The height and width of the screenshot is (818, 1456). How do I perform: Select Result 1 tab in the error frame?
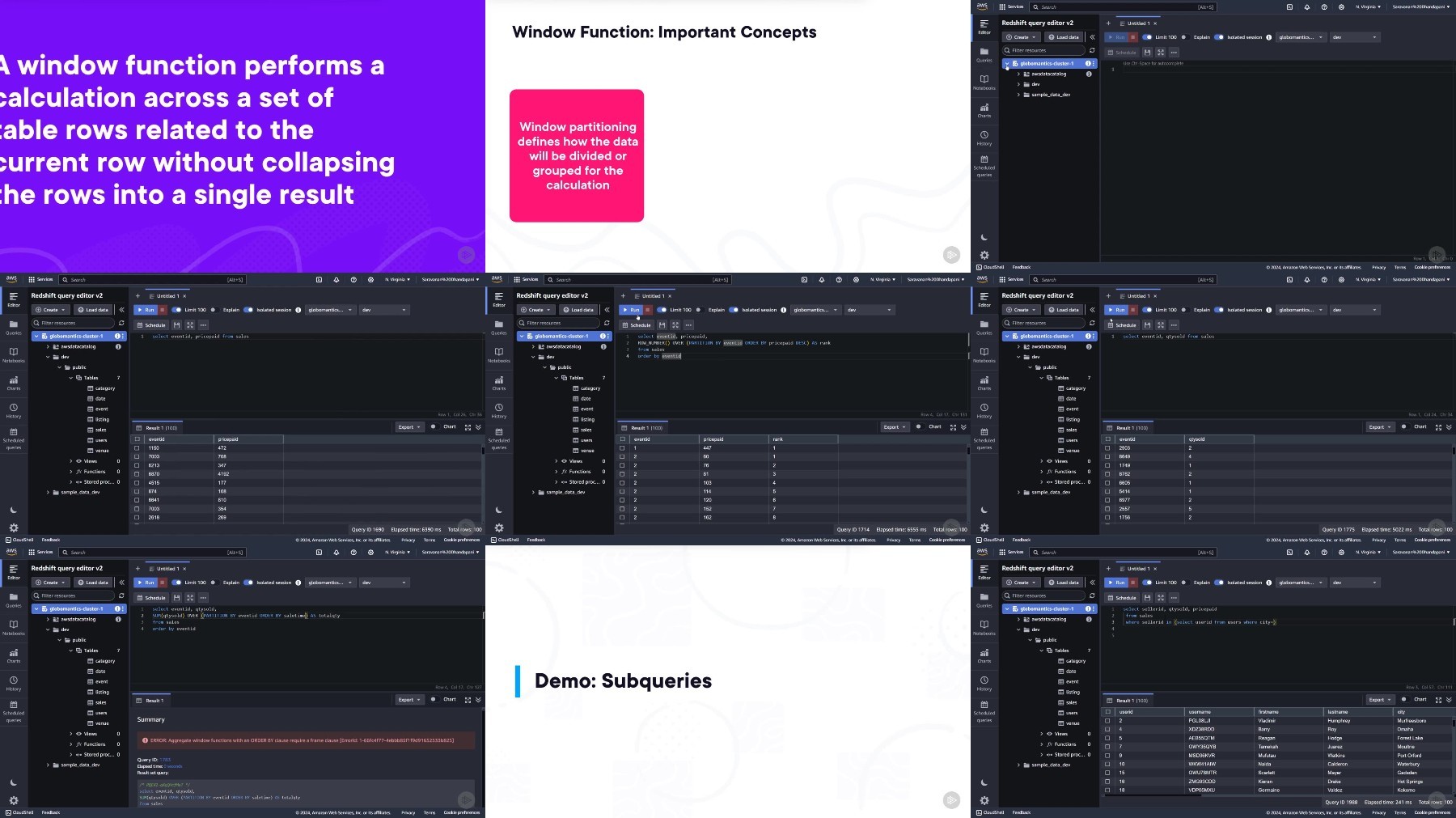(150, 701)
